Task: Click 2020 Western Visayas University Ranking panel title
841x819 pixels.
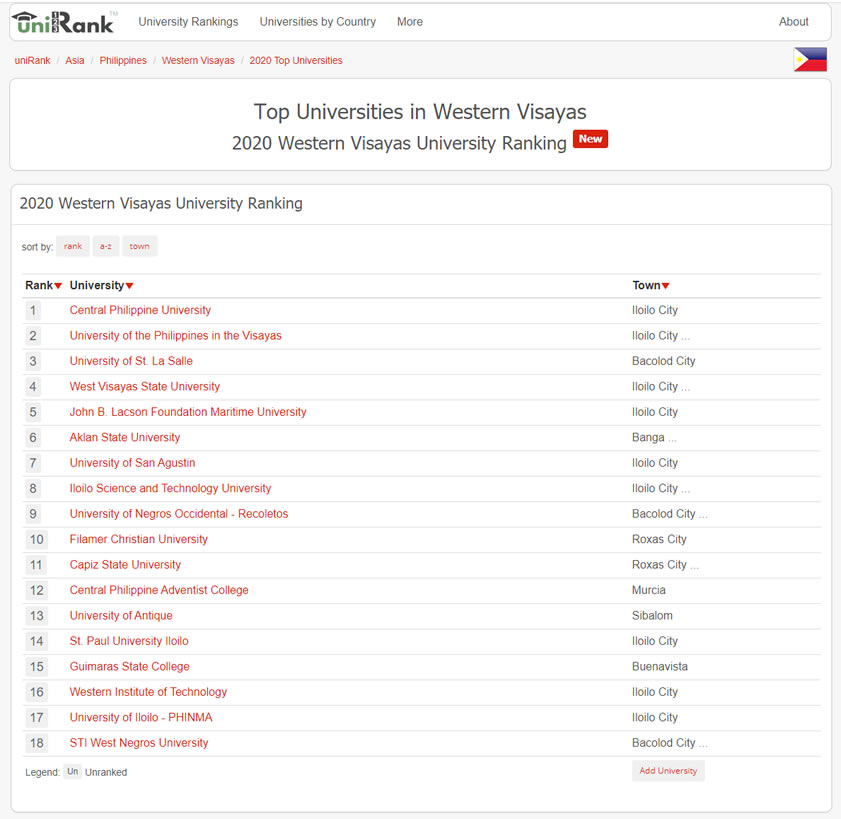Action: 161,203
